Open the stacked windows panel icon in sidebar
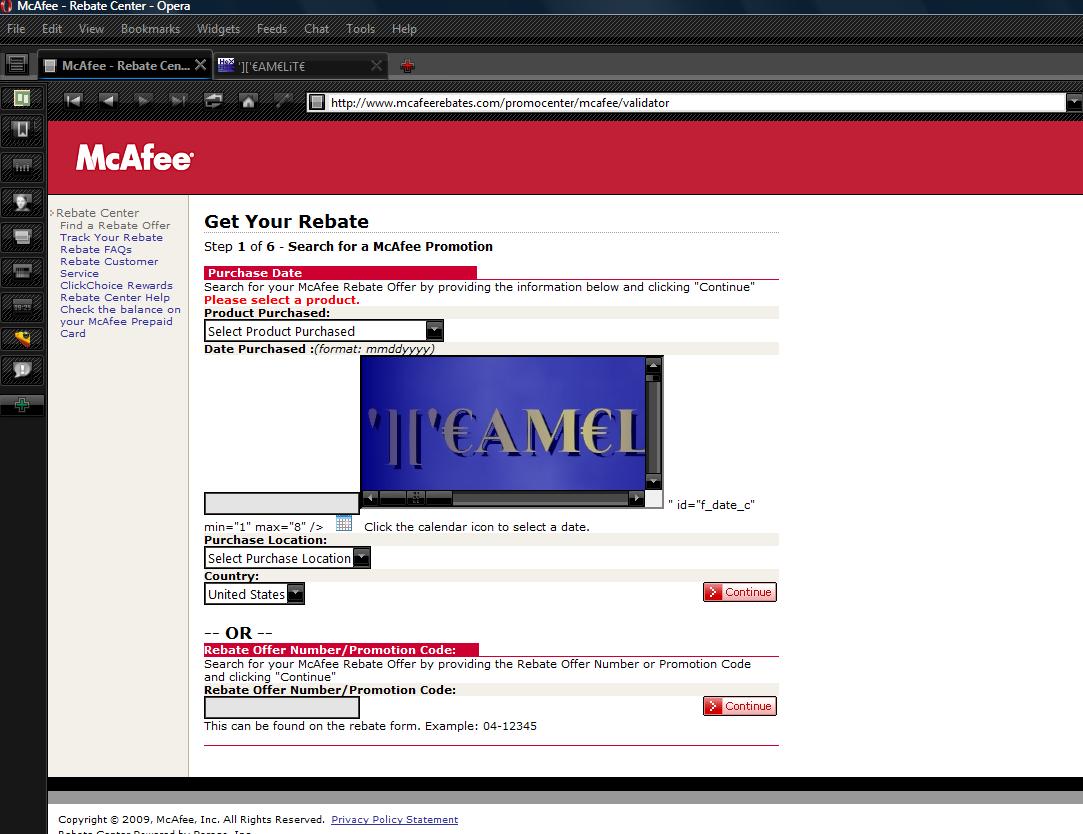The height and width of the screenshot is (834, 1083). (x=22, y=237)
